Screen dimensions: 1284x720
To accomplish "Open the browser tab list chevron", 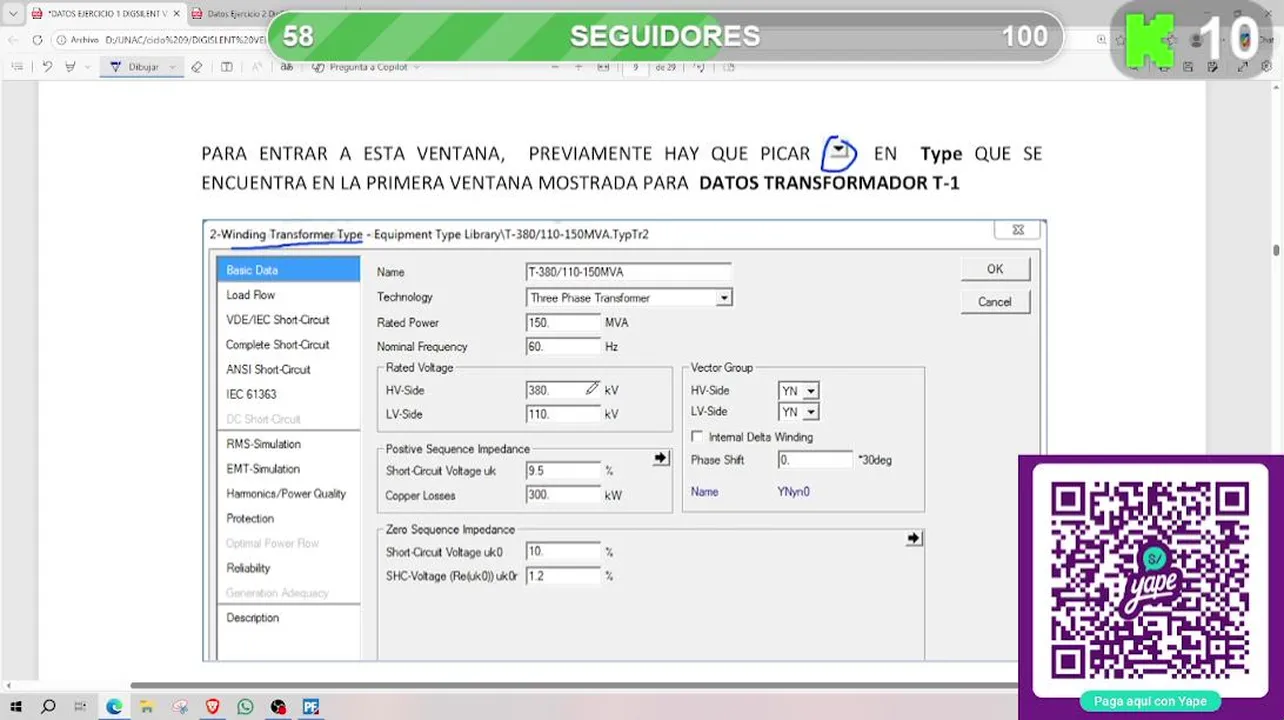I will coord(12,13).
